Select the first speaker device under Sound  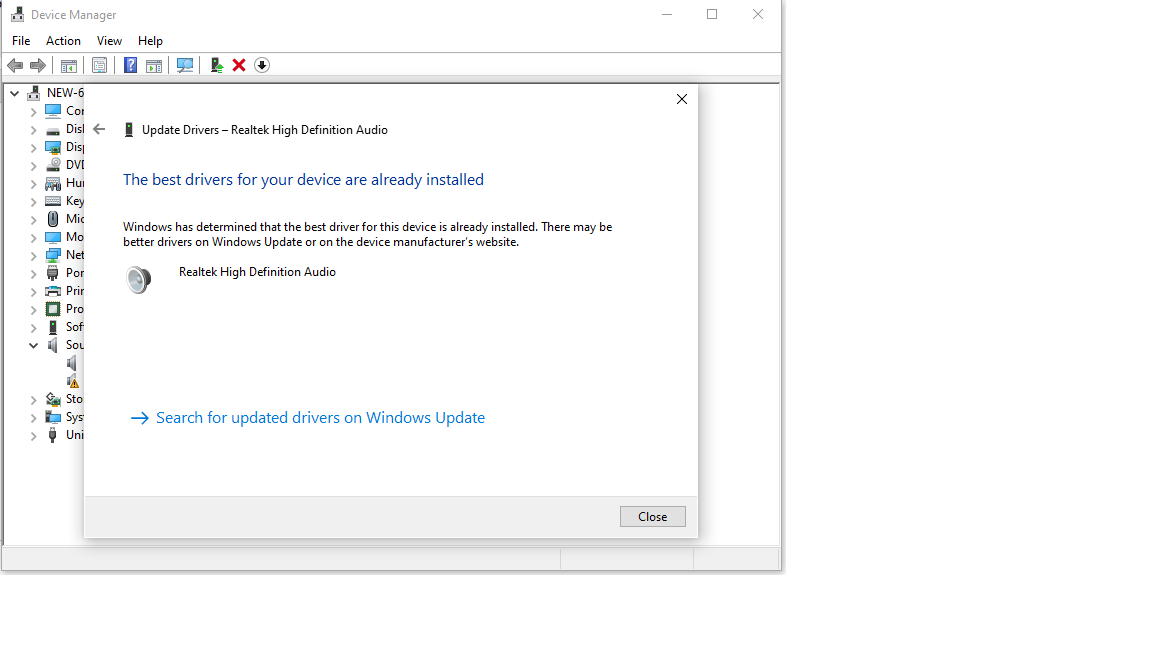pyautogui.click(x=73, y=363)
